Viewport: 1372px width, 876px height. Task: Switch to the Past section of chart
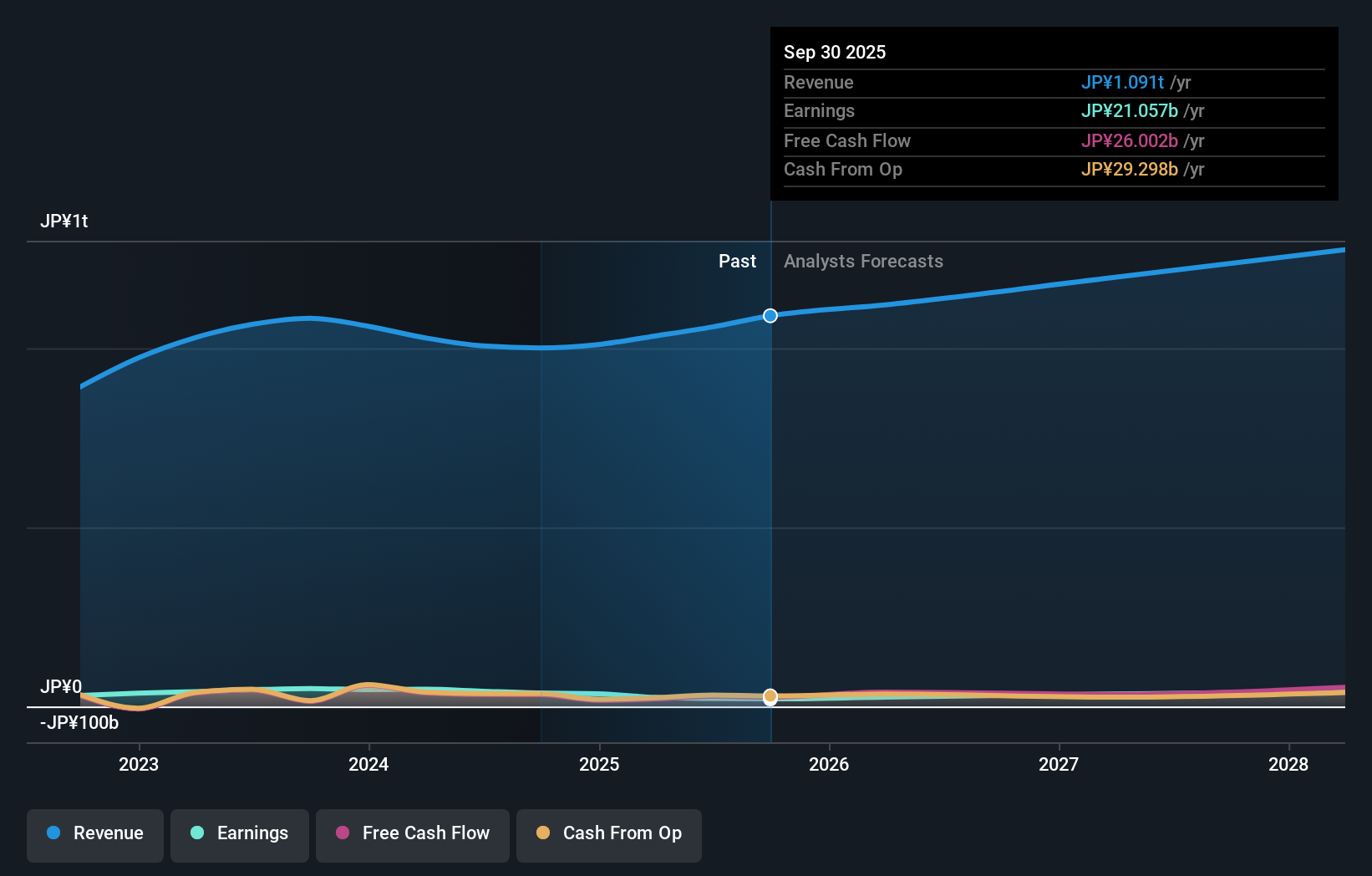737,261
